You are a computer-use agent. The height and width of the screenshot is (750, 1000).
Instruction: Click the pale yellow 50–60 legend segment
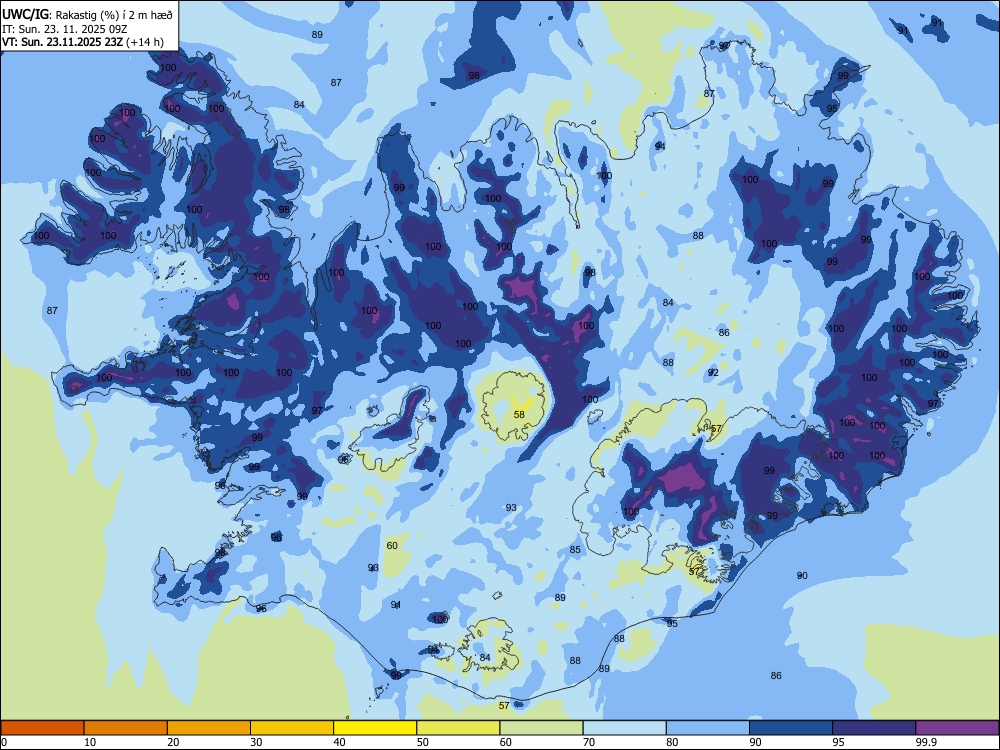(x=458, y=728)
